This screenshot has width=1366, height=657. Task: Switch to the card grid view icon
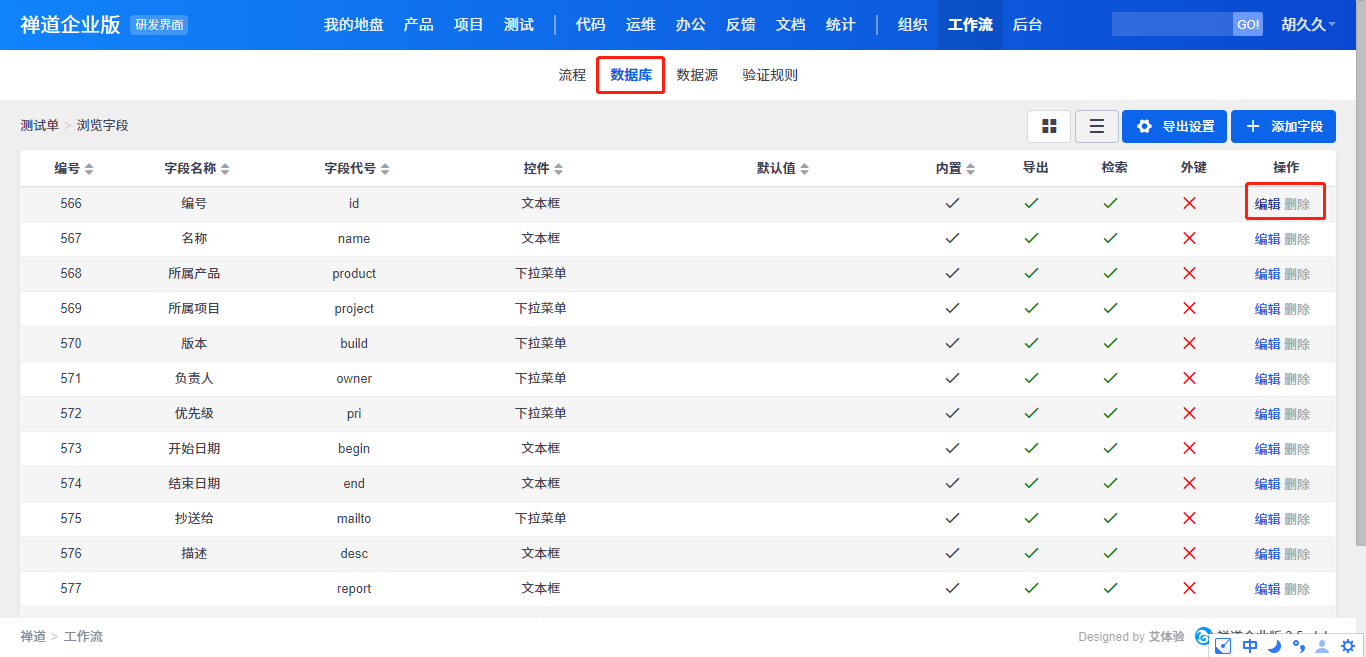point(1049,126)
